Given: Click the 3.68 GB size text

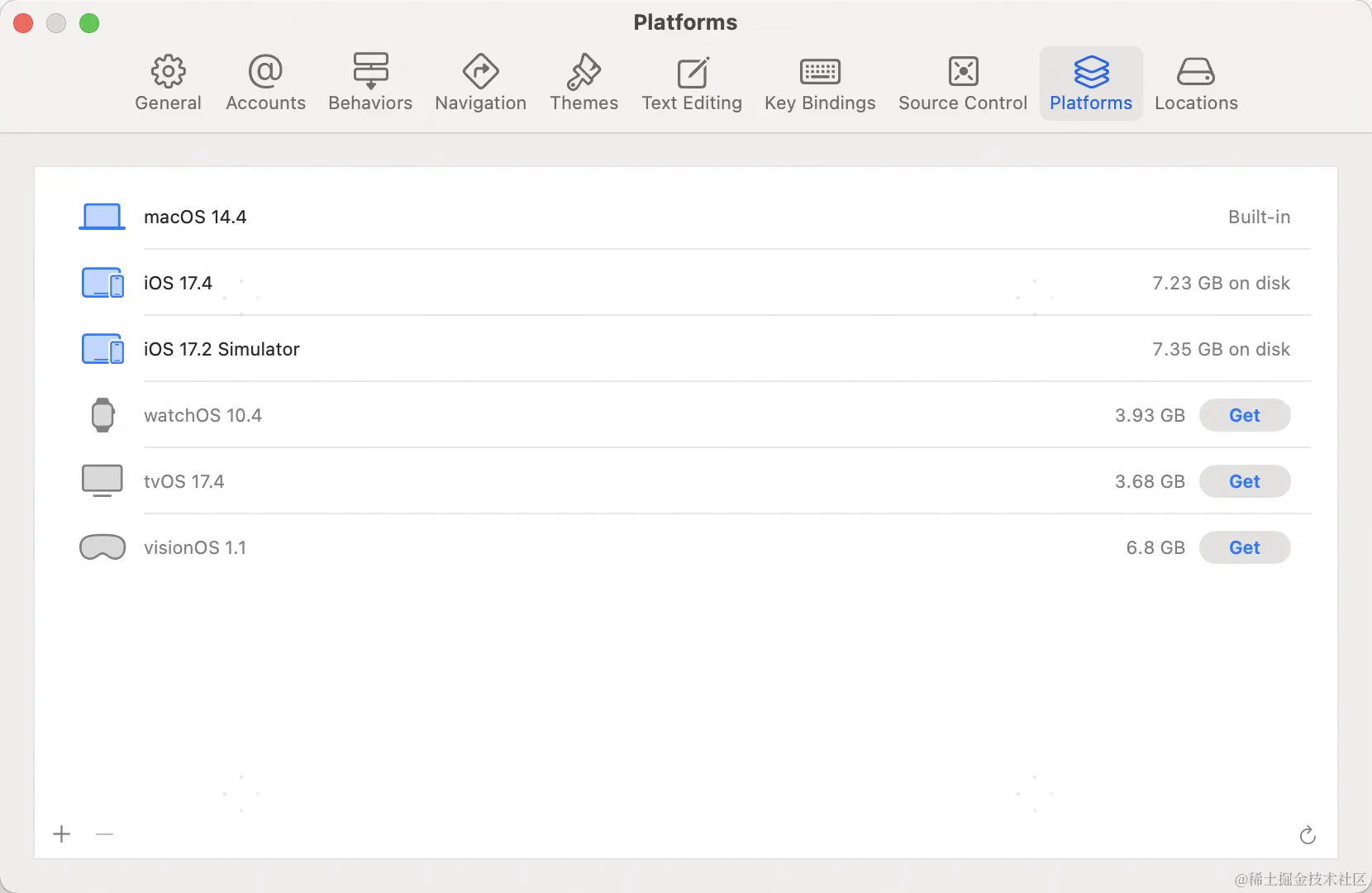Looking at the screenshot, I should point(1150,481).
